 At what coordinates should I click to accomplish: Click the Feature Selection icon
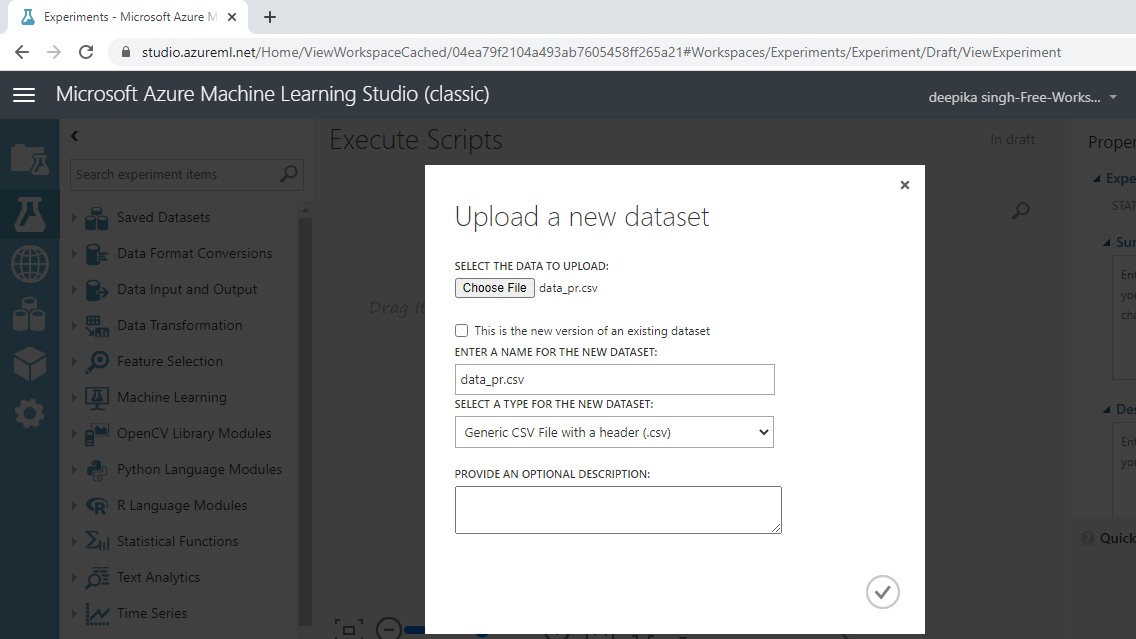(x=96, y=362)
